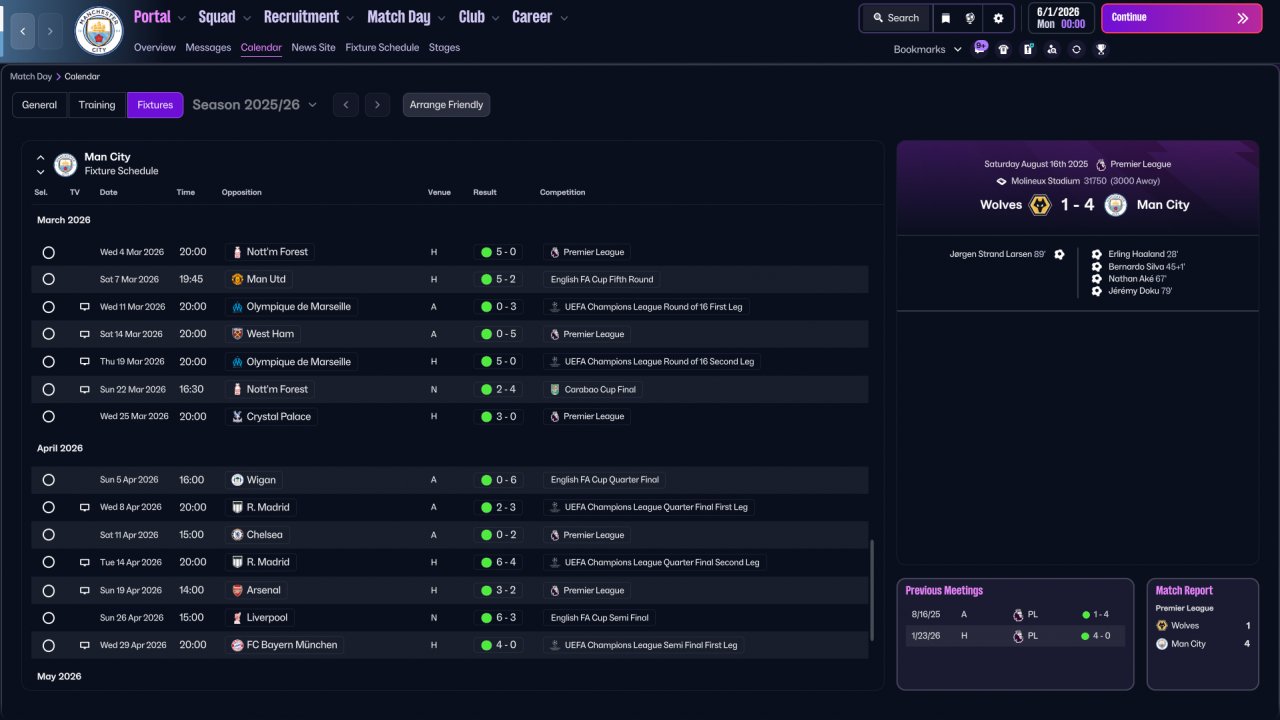Select the Wigan fixture radio button
The height and width of the screenshot is (720, 1280).
click(x=48, y=480)
